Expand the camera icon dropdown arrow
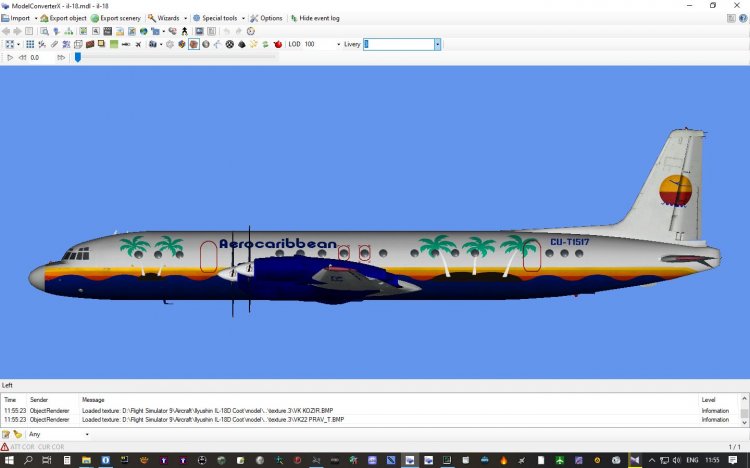Viewport: 750px width, 468px height. tap(161, 44)
